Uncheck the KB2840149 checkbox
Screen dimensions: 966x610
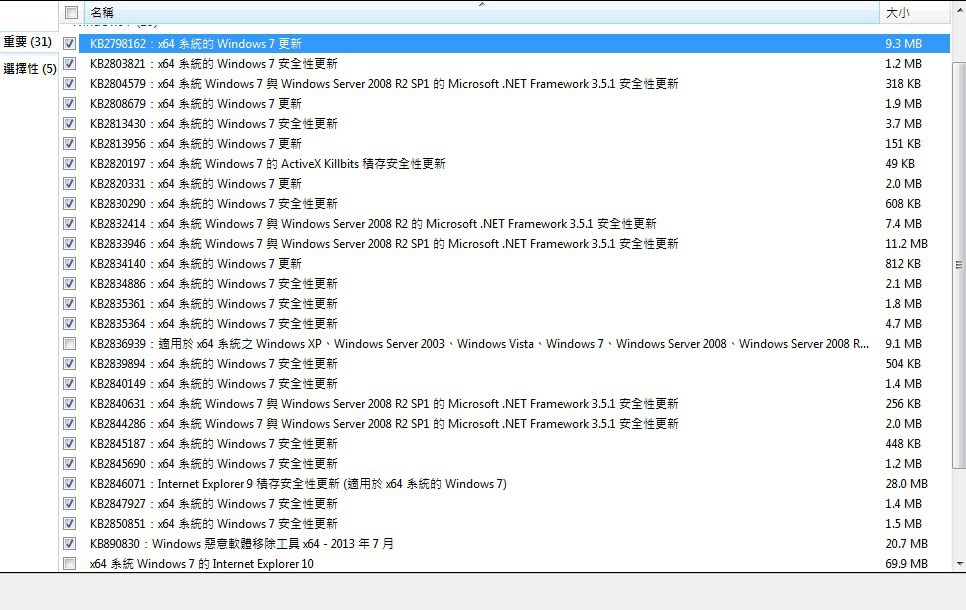70,384
